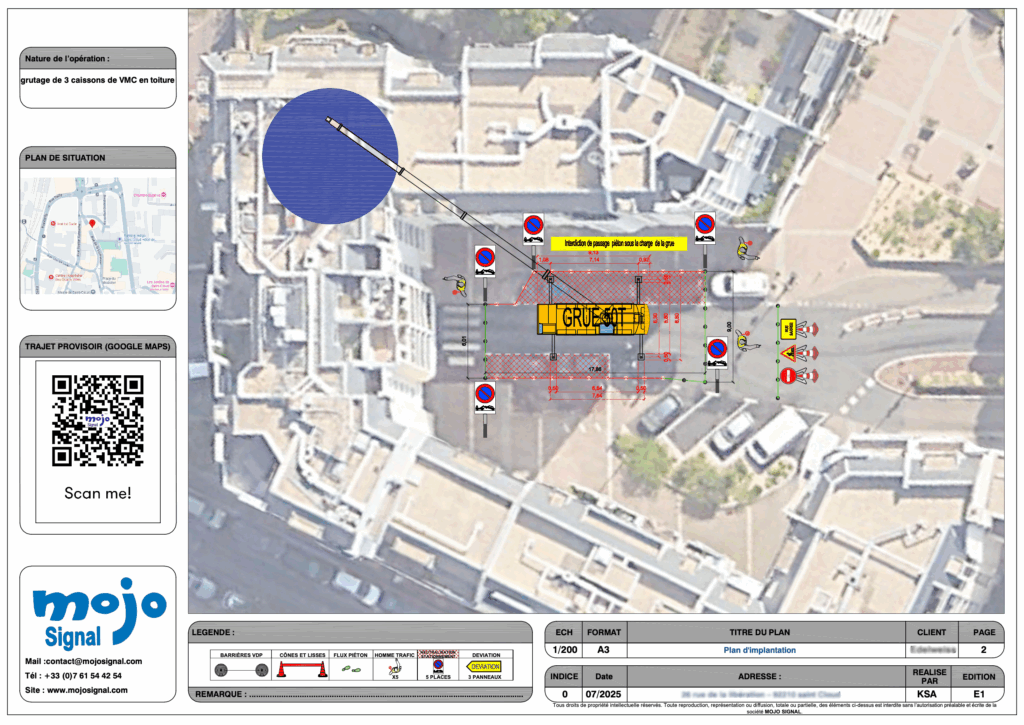Image resolution: width=1024 pixels, height=725 pixels.
Task: Open the Plan de Situation map thumbnail
Action: pos(98,236)
